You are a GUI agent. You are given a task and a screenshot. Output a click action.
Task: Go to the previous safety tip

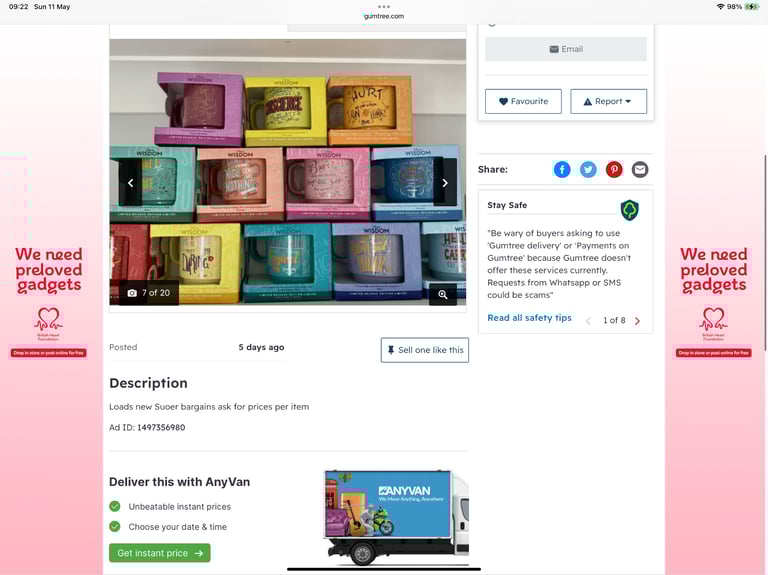tap(588, 321)
